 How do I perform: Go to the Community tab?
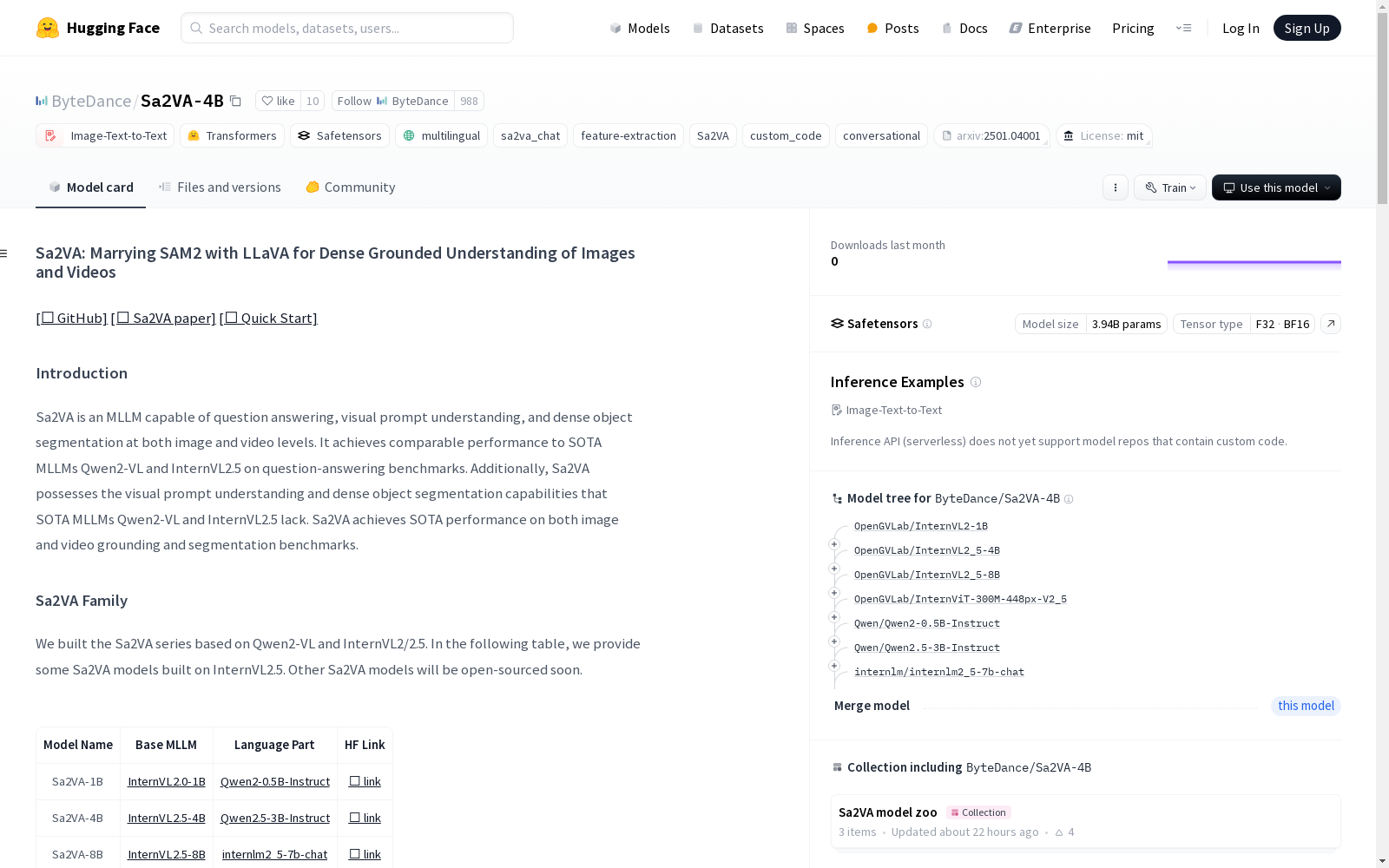point(351,187)
